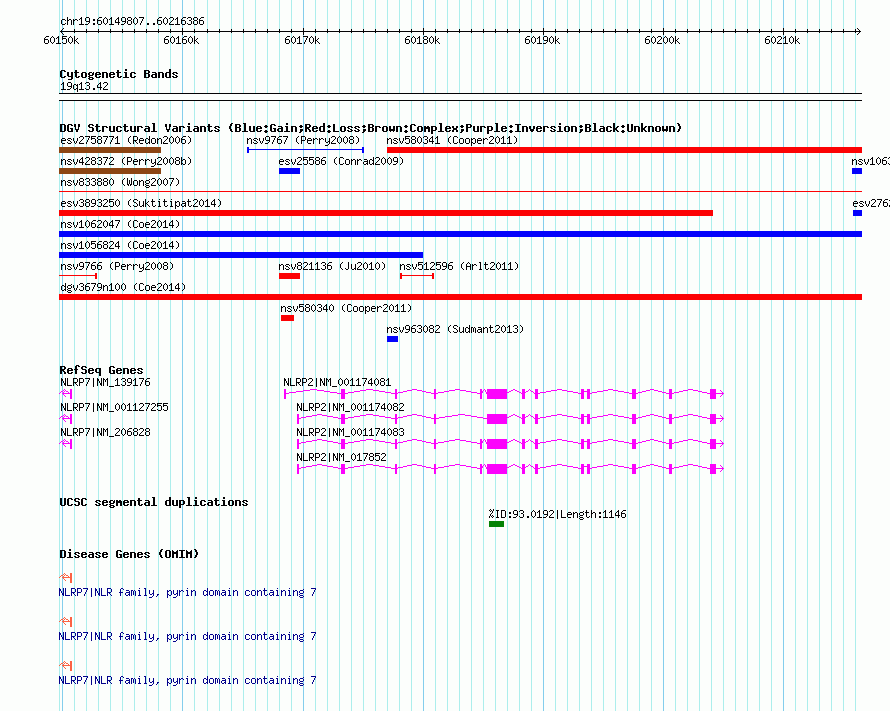Screen dimensions: 890x711
Task: Click the brown esv2758771 (Redon2006) variant bar
Action: (110, 150)
